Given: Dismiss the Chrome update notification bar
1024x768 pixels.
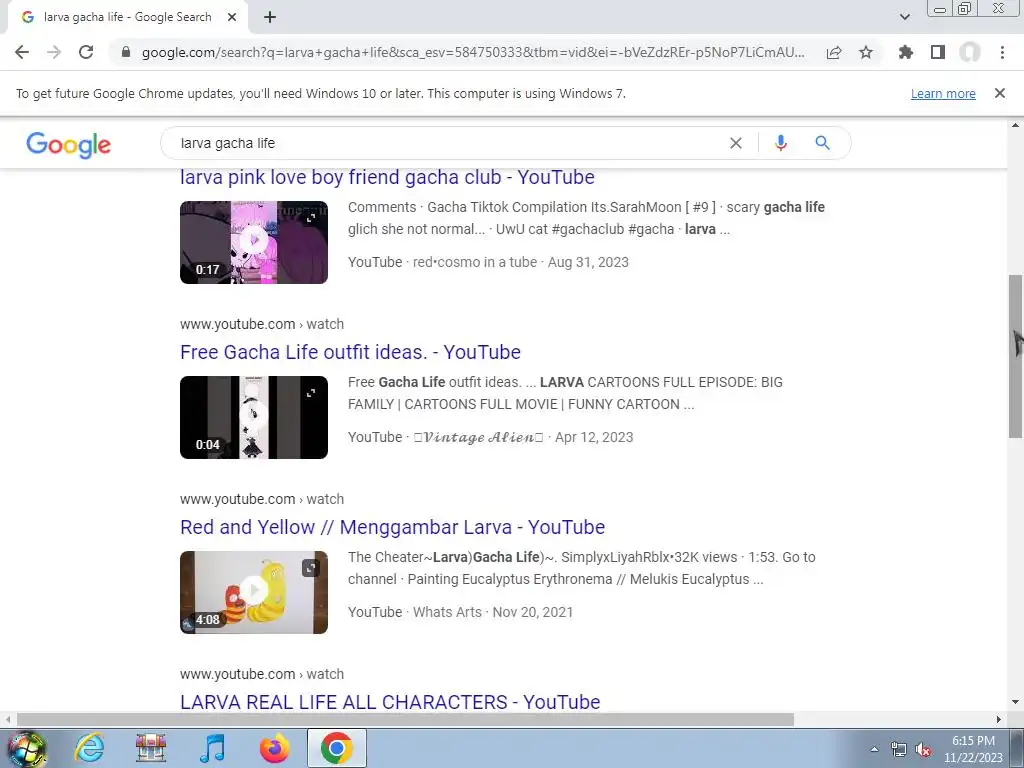Looking at the screenshot, I should 999,93.
